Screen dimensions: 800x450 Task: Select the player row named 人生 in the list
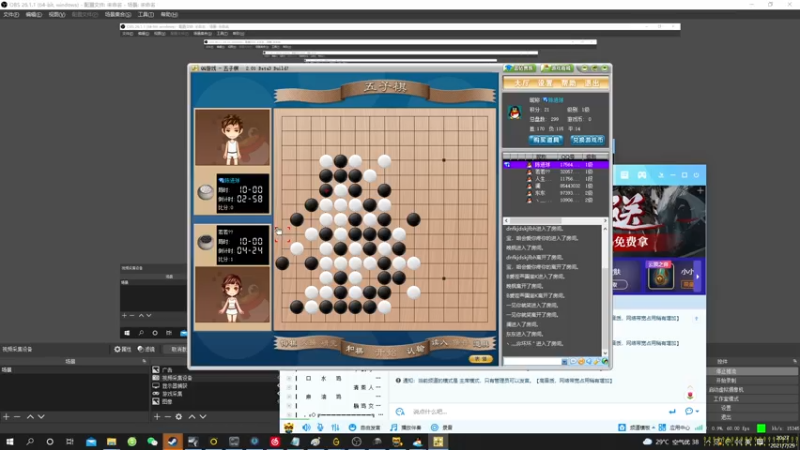click(556, 179)
